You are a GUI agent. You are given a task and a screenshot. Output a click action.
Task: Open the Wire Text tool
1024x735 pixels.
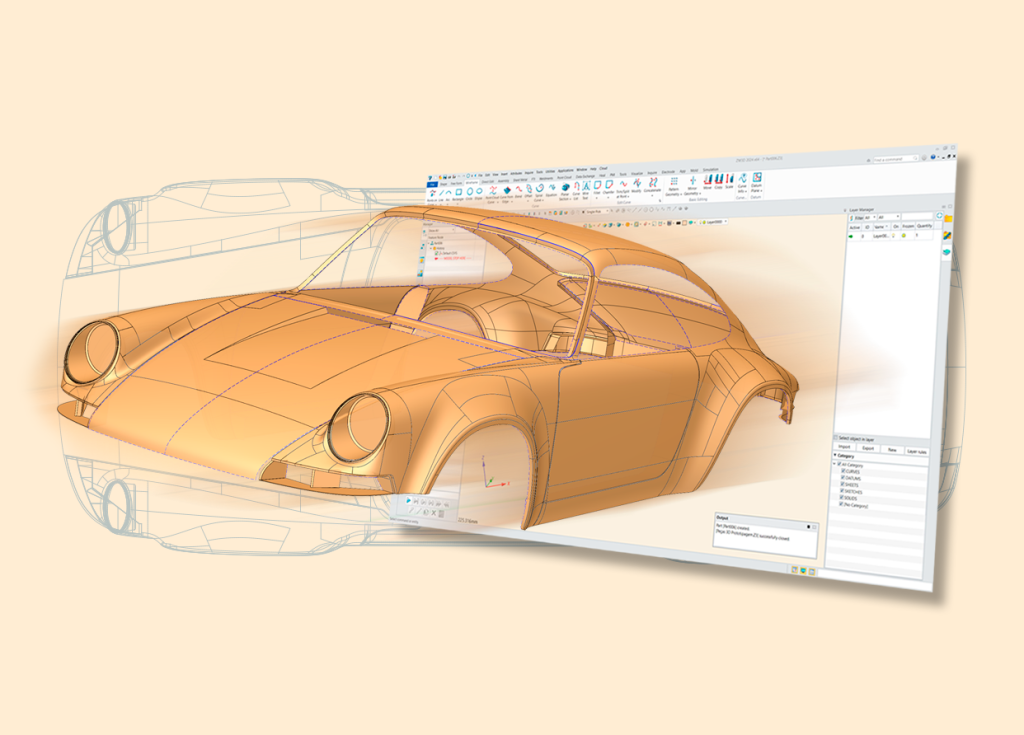pyautogui.click(x=586, y=189)
